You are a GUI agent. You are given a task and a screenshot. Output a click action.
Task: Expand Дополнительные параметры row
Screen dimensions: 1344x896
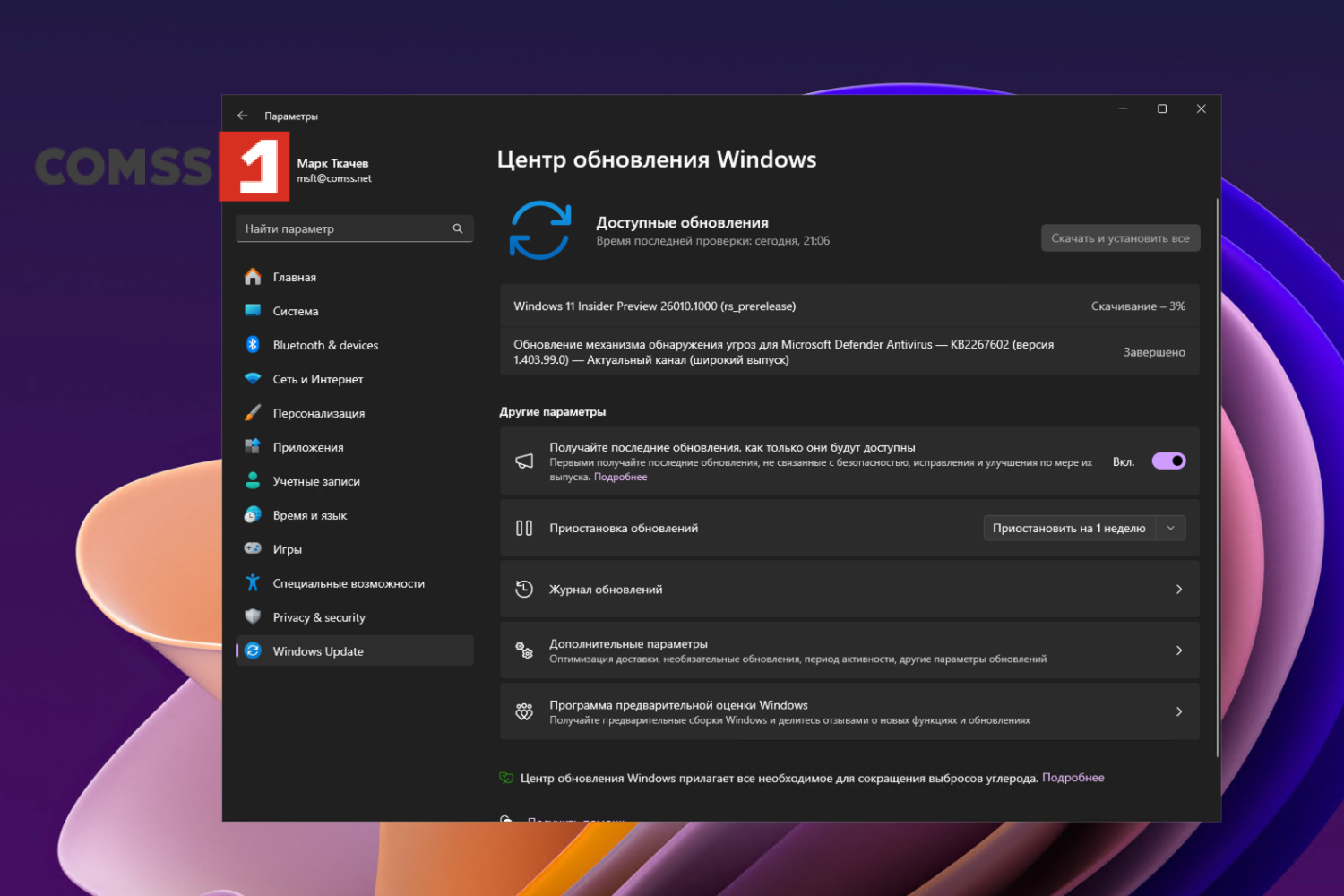tap(1178, 650)
